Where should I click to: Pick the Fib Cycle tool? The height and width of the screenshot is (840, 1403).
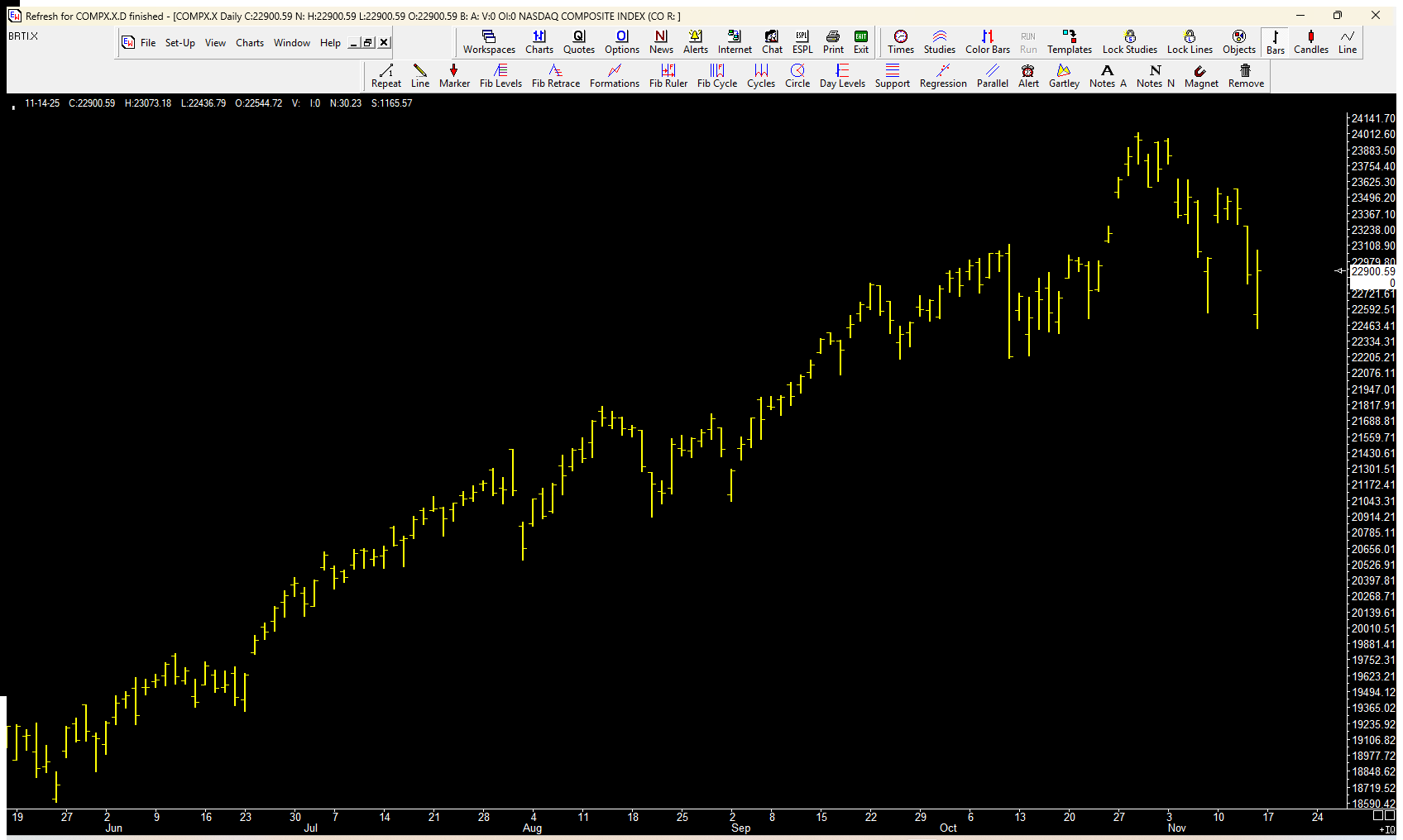click(716, 76)
